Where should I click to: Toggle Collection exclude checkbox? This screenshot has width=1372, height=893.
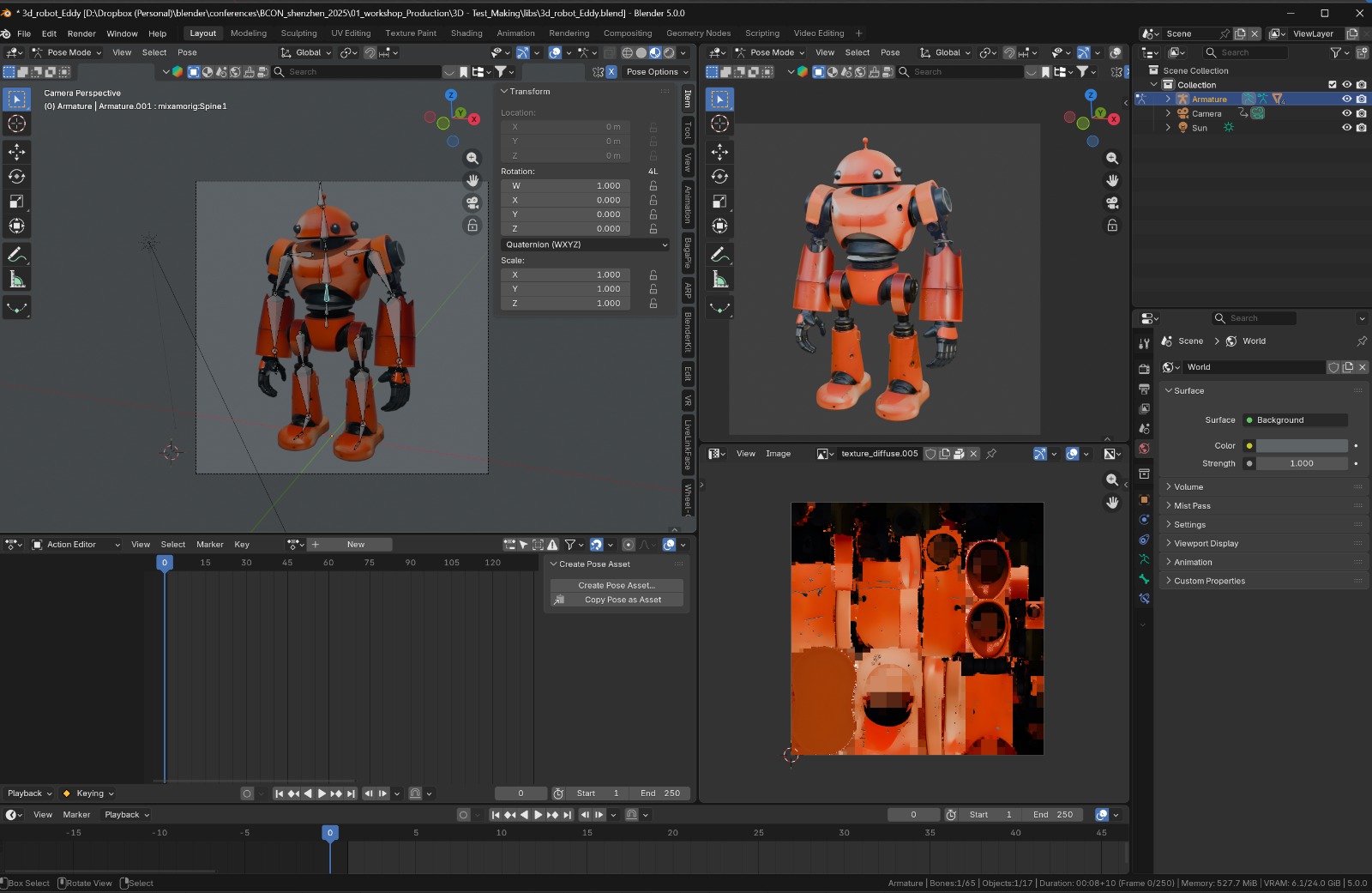1333,85
